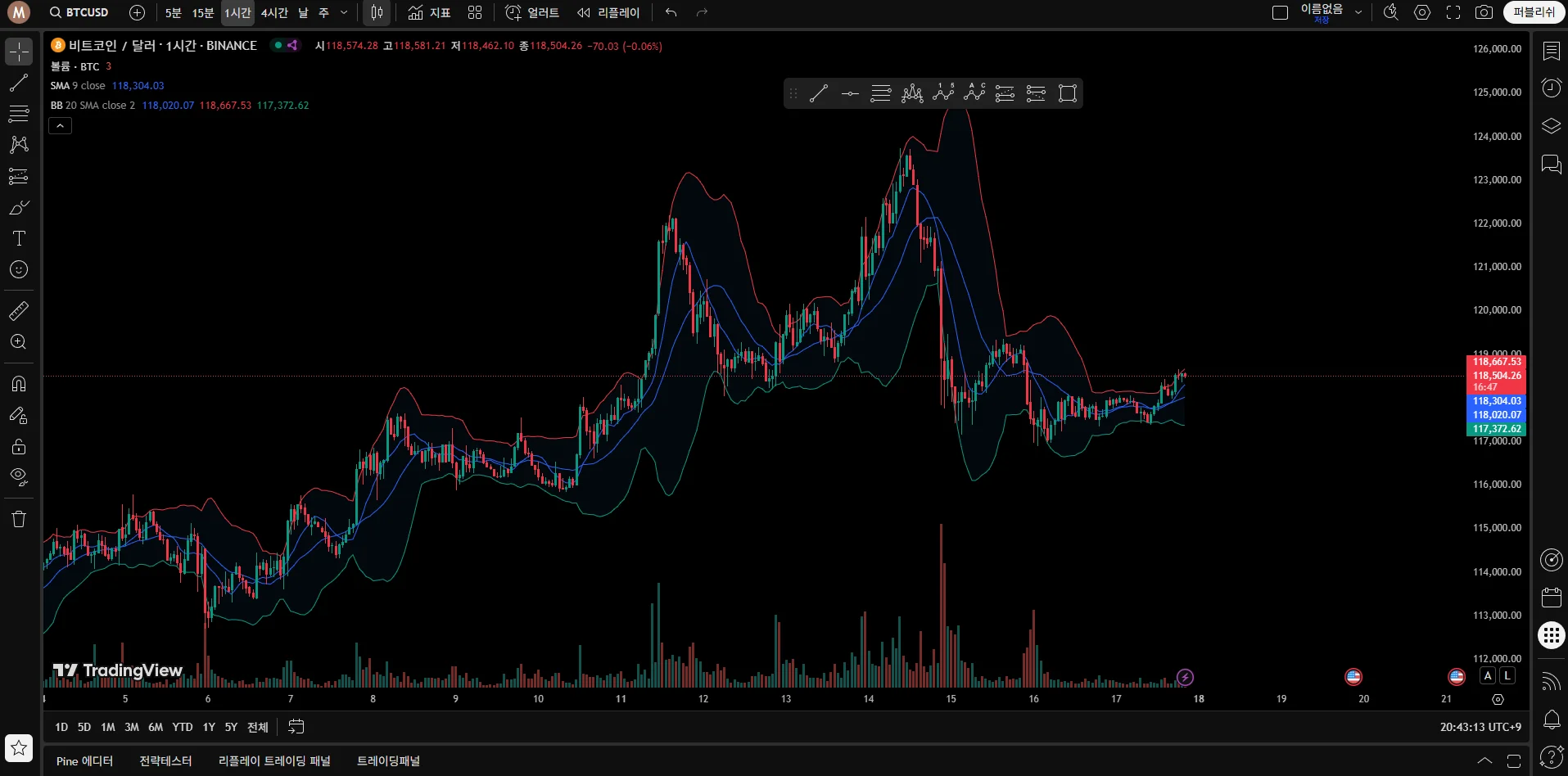The height and width of the screenshot is (776, 1568).
Task: Set the date range to 1Y
Action: pos(209,727)
